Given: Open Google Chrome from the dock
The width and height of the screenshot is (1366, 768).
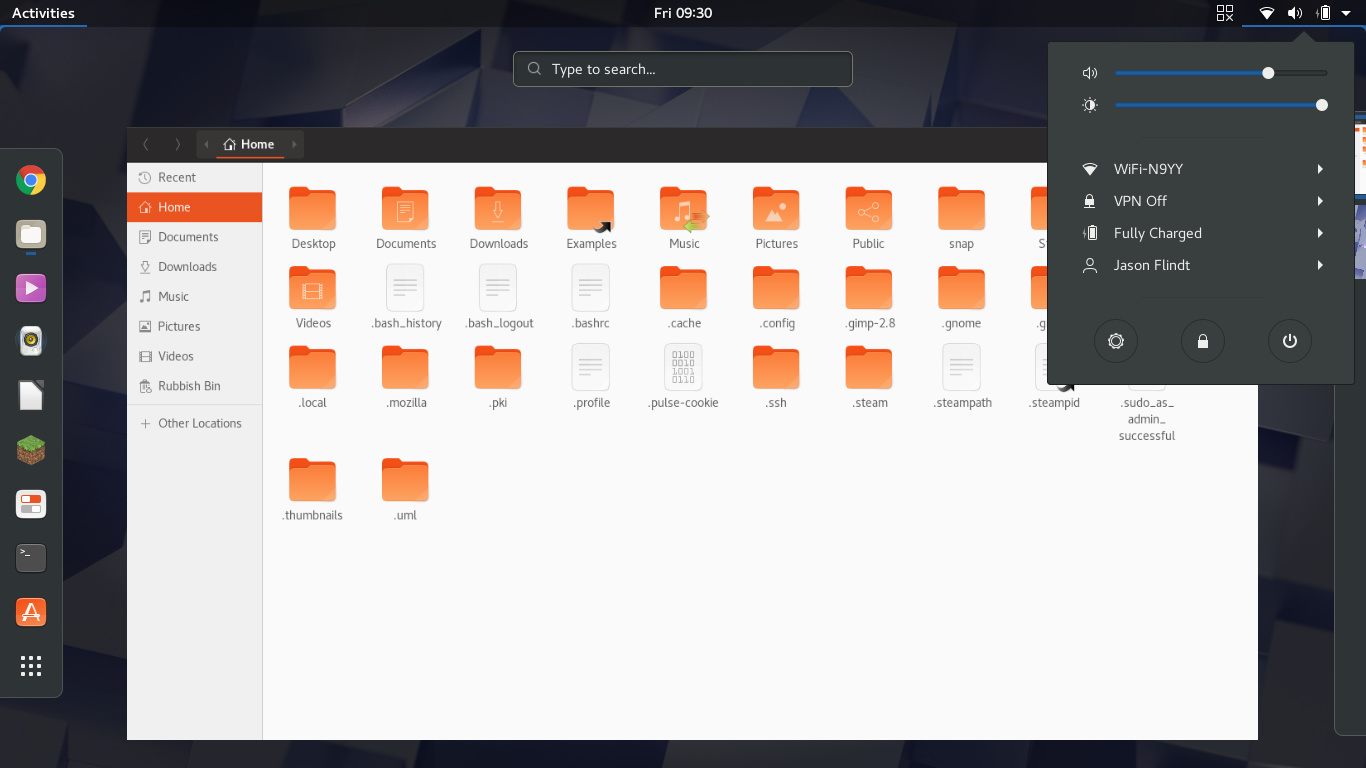Looking at the screenshot, I should pos(30,180).
